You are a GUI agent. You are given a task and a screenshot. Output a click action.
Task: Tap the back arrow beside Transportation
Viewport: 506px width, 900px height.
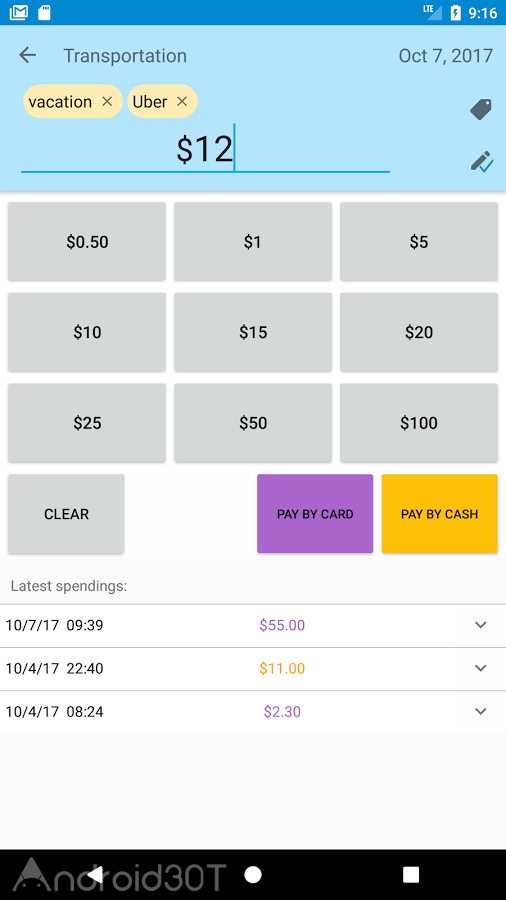[x=28, y=55]
